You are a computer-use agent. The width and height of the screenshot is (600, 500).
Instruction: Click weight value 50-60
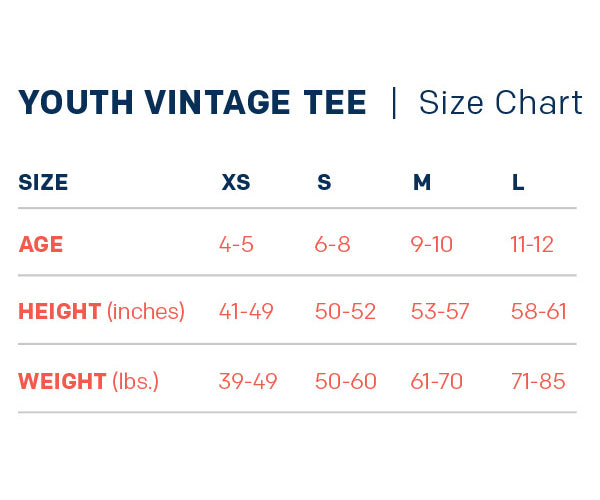[346, 381]
